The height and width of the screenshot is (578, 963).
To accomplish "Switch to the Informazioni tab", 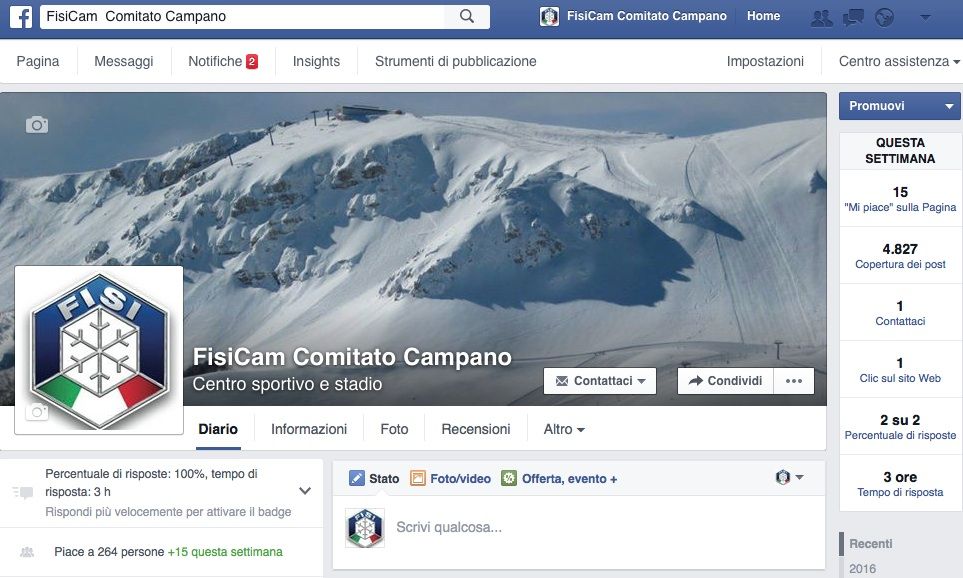I will (309, 429).
